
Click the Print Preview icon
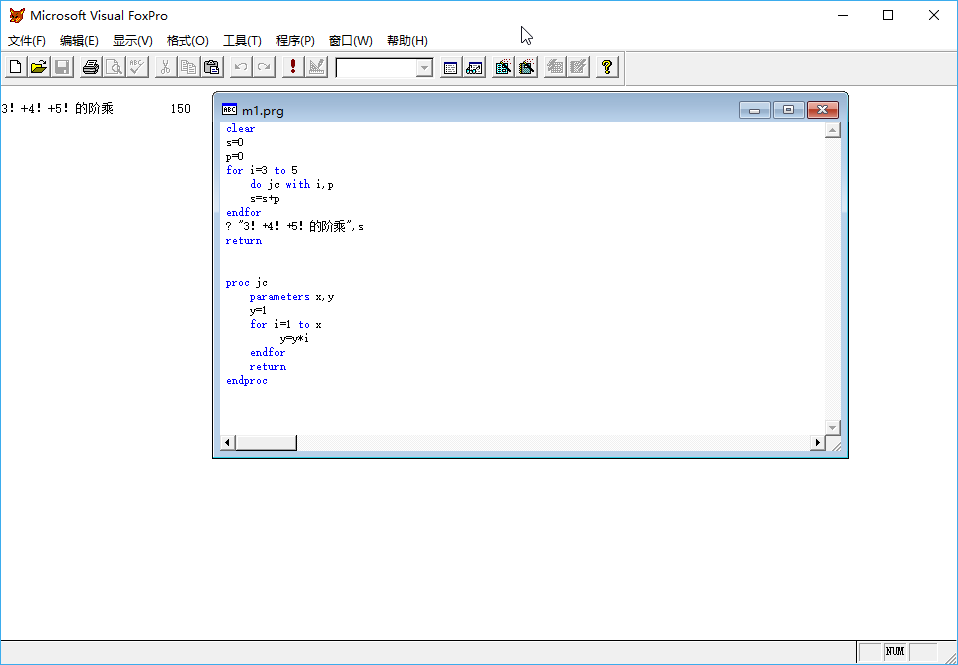click(114, 67)
